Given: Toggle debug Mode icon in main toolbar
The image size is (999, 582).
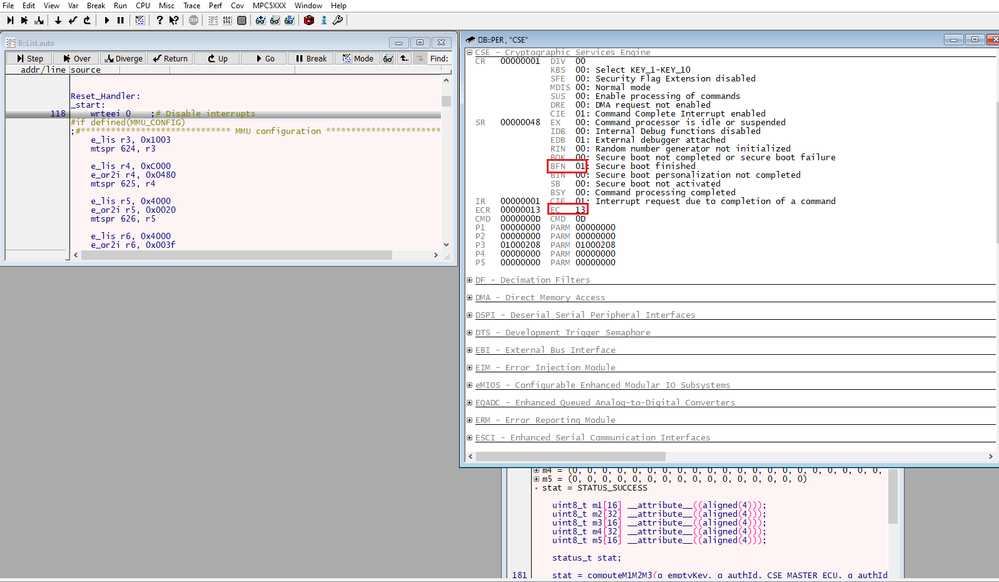Looking at the screenshot, I should pyautogui.click(x=140, y=20).
